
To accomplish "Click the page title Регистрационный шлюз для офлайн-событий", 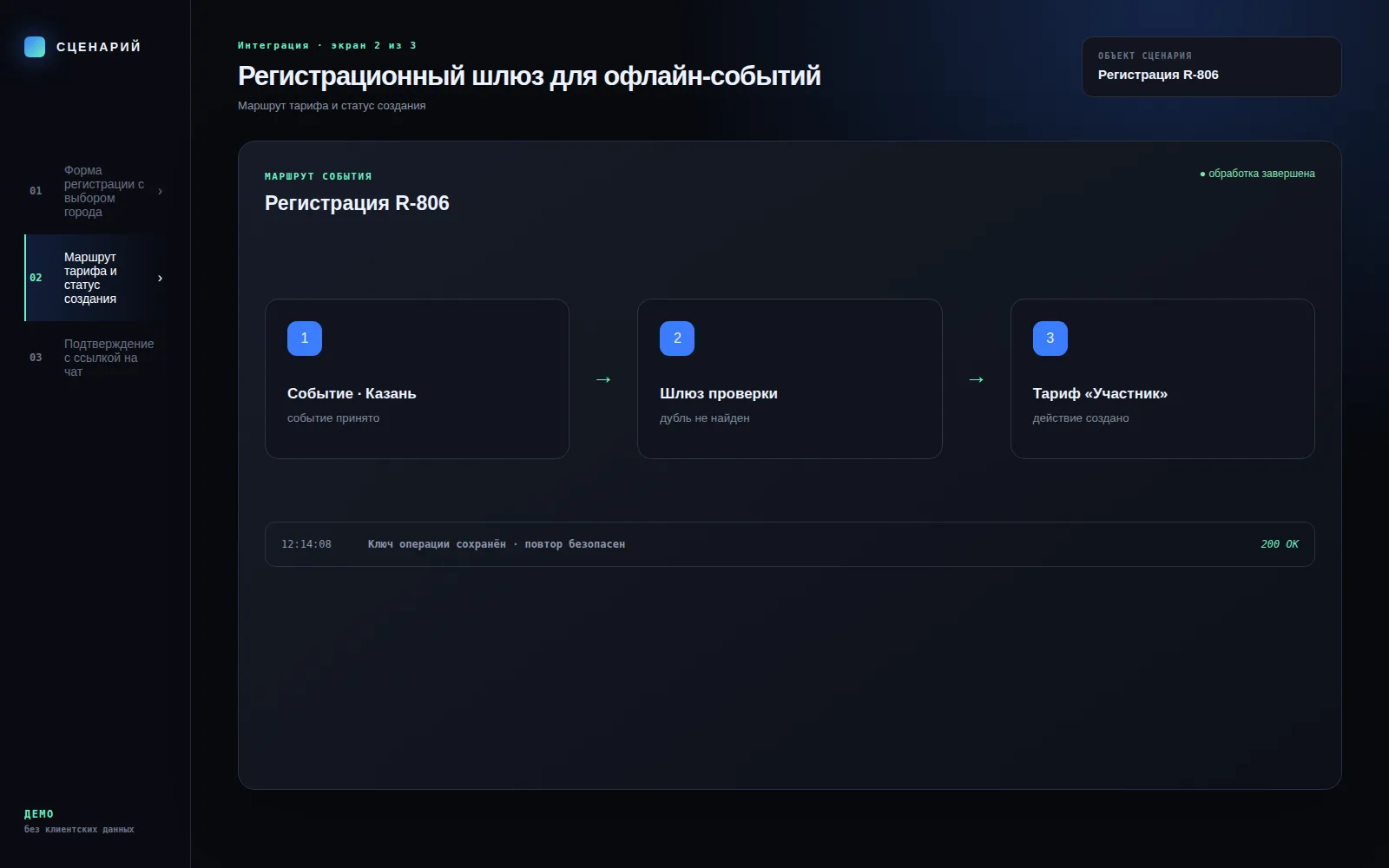I will 530,76.
